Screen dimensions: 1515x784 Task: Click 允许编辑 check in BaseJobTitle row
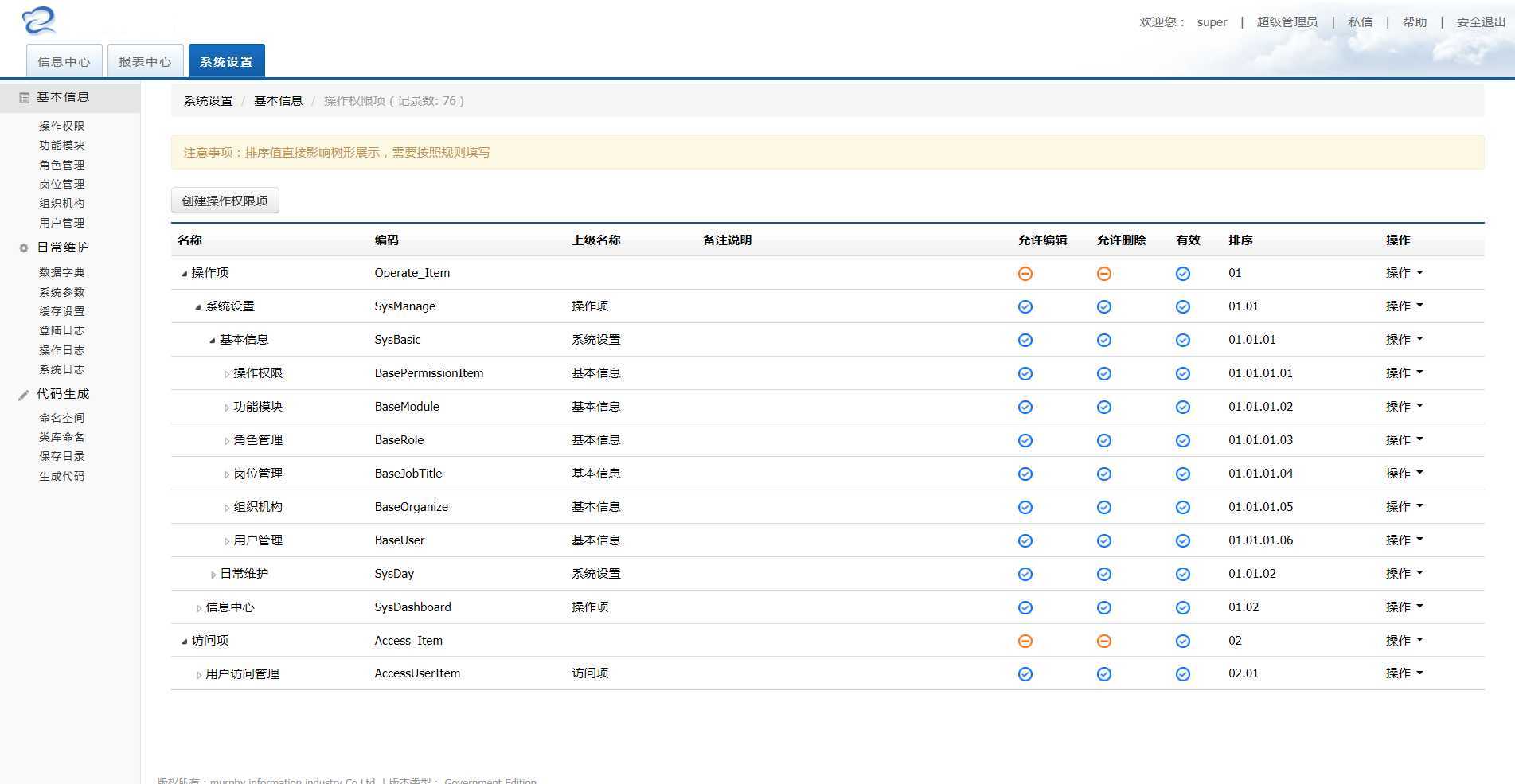1025,474
